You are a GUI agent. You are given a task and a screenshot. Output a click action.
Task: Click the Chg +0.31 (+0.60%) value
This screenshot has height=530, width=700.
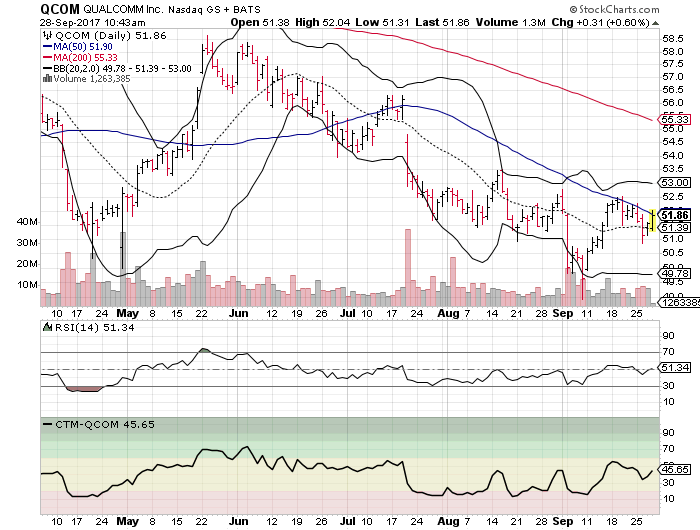click(600, 22)
